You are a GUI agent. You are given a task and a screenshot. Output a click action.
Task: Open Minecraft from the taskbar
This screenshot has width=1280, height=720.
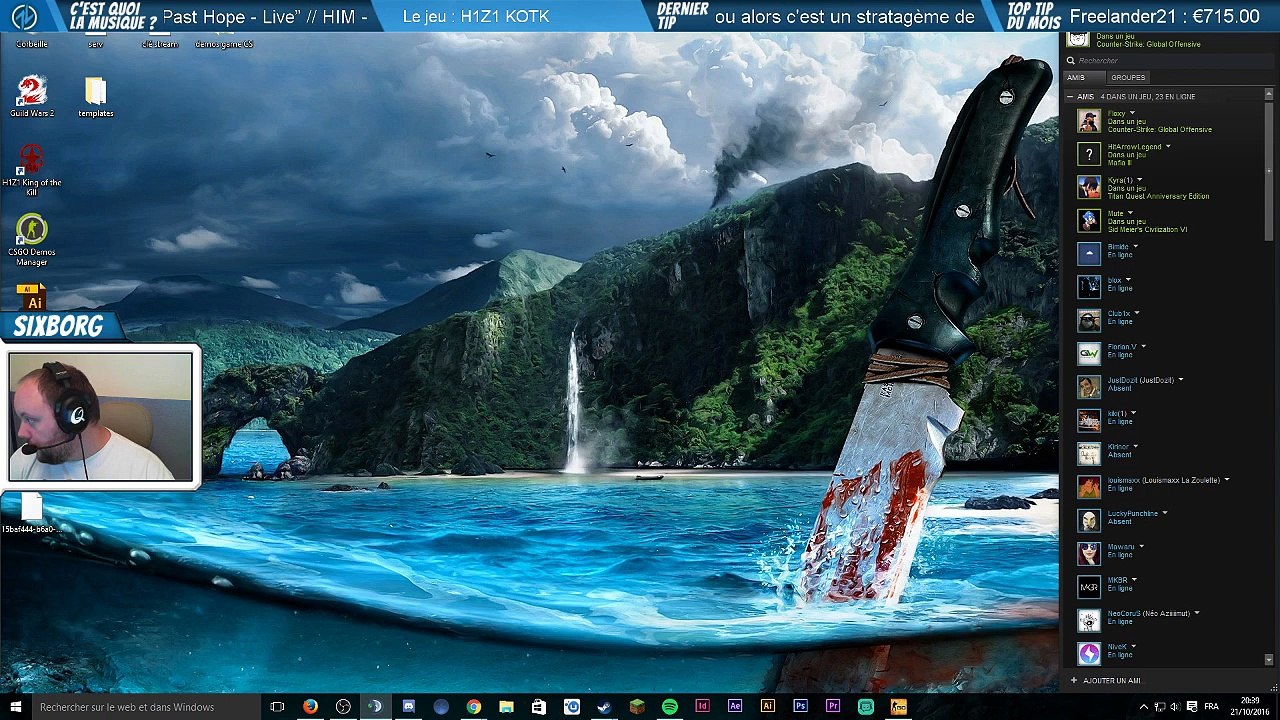(637, 707)
